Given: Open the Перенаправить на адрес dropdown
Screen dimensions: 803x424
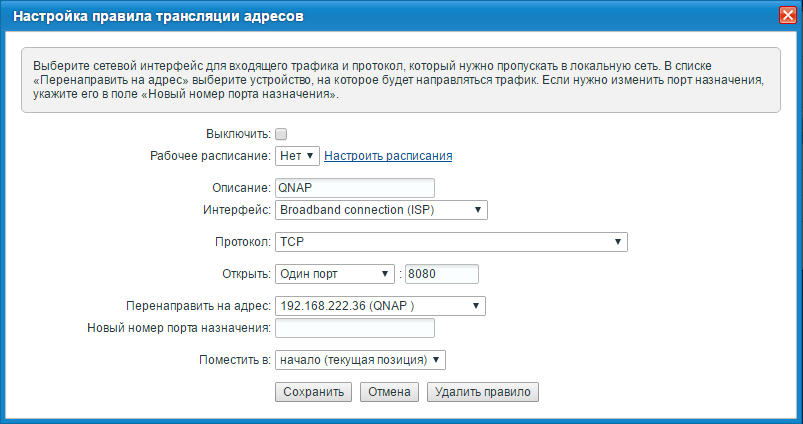Looking at the screenshot, I should (x=380, y=306).
